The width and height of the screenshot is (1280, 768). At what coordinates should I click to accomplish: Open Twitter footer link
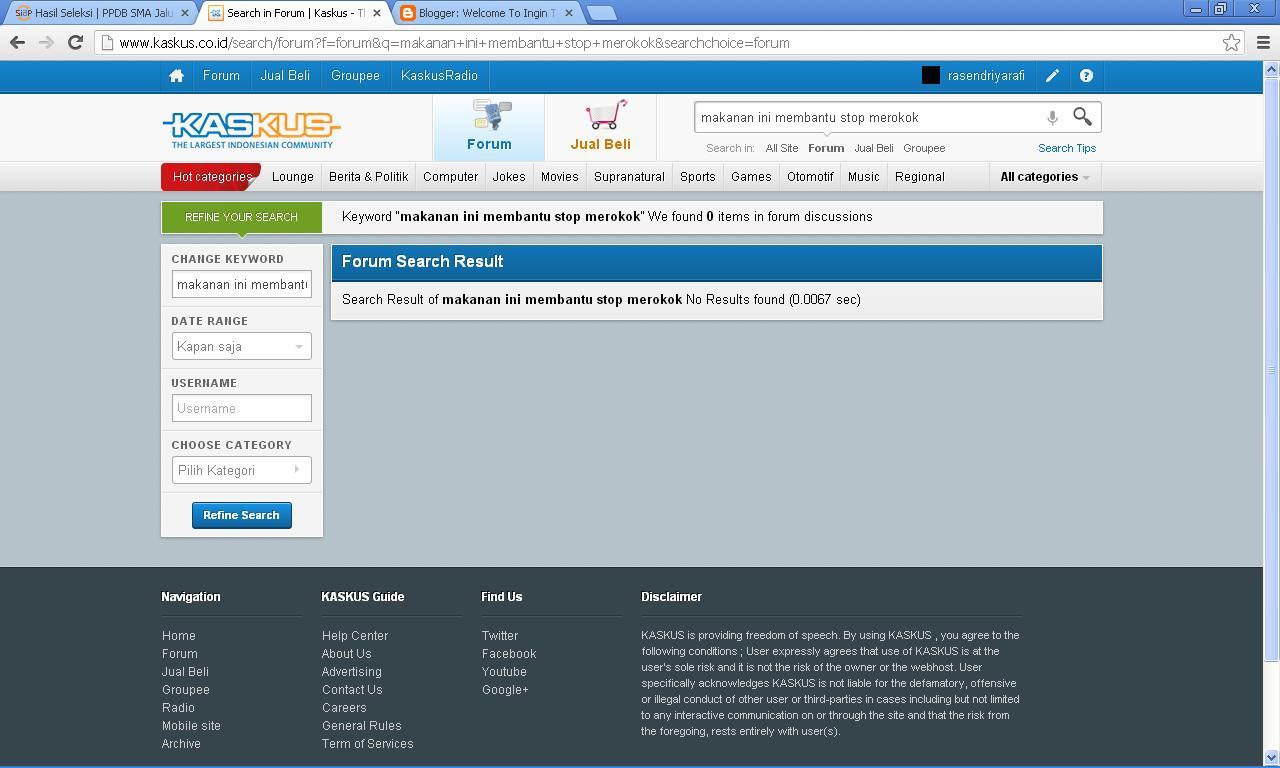(500, 636)
